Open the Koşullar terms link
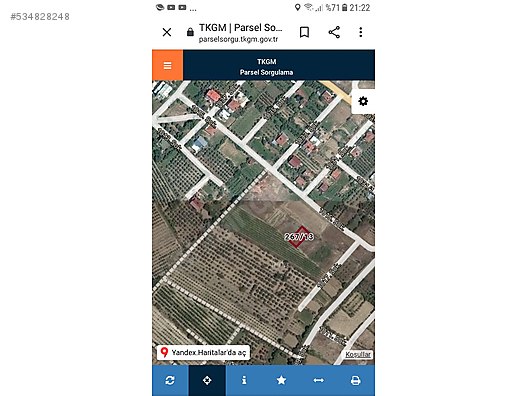 tap(358, 354)
